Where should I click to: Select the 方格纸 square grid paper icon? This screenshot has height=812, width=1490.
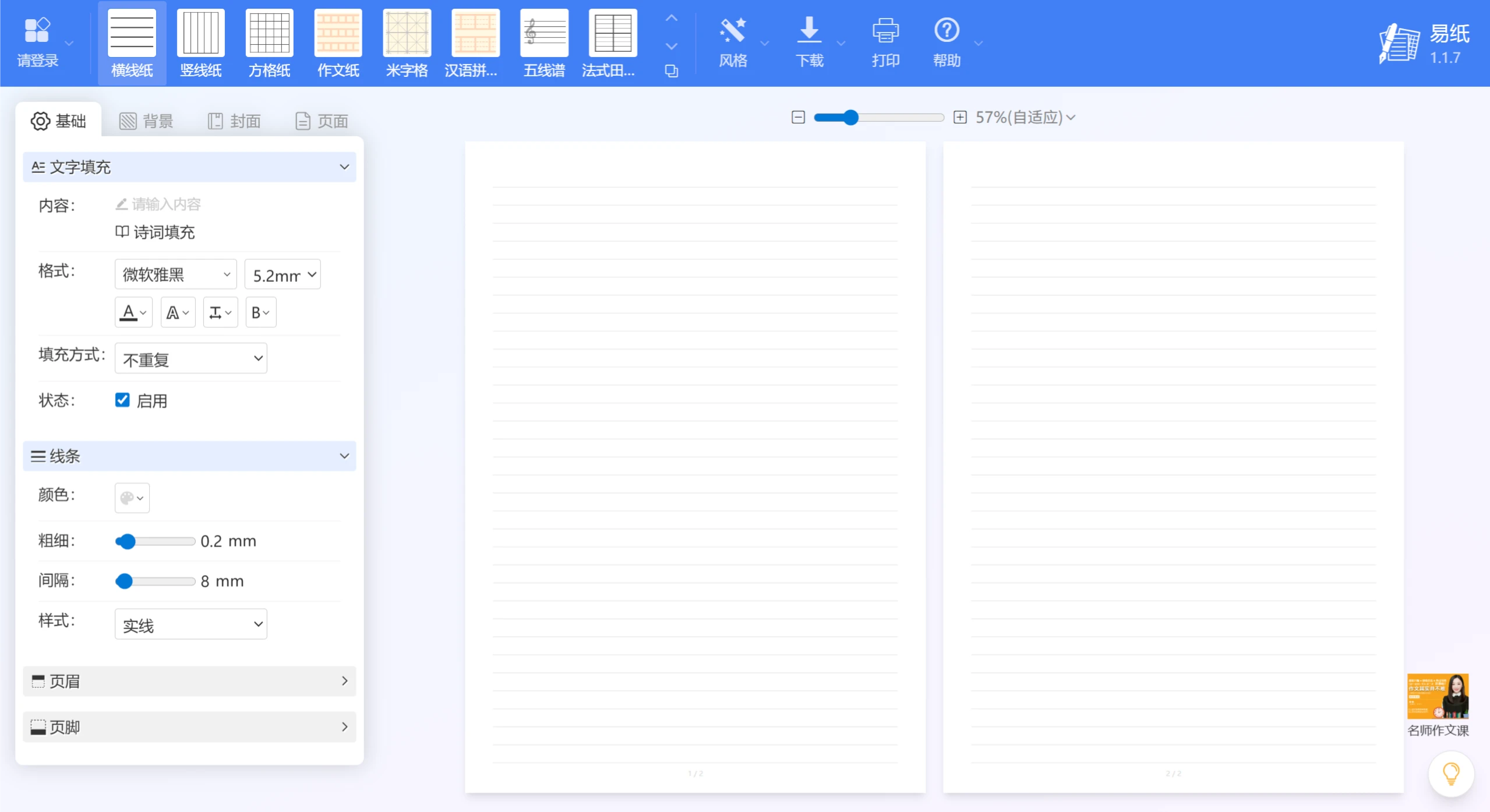(x=269, y=34)
